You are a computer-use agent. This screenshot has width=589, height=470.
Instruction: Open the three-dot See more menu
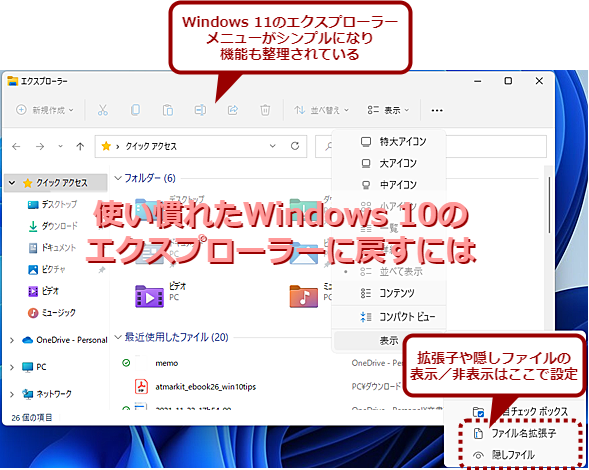437,110
